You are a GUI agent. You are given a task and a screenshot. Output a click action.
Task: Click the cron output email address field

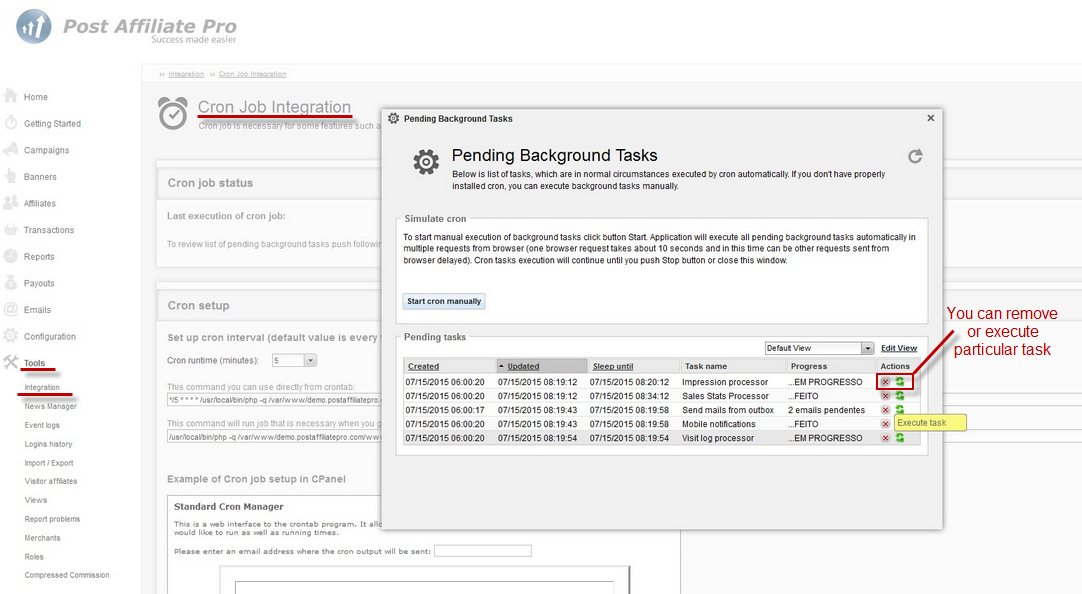pos(482,551)
